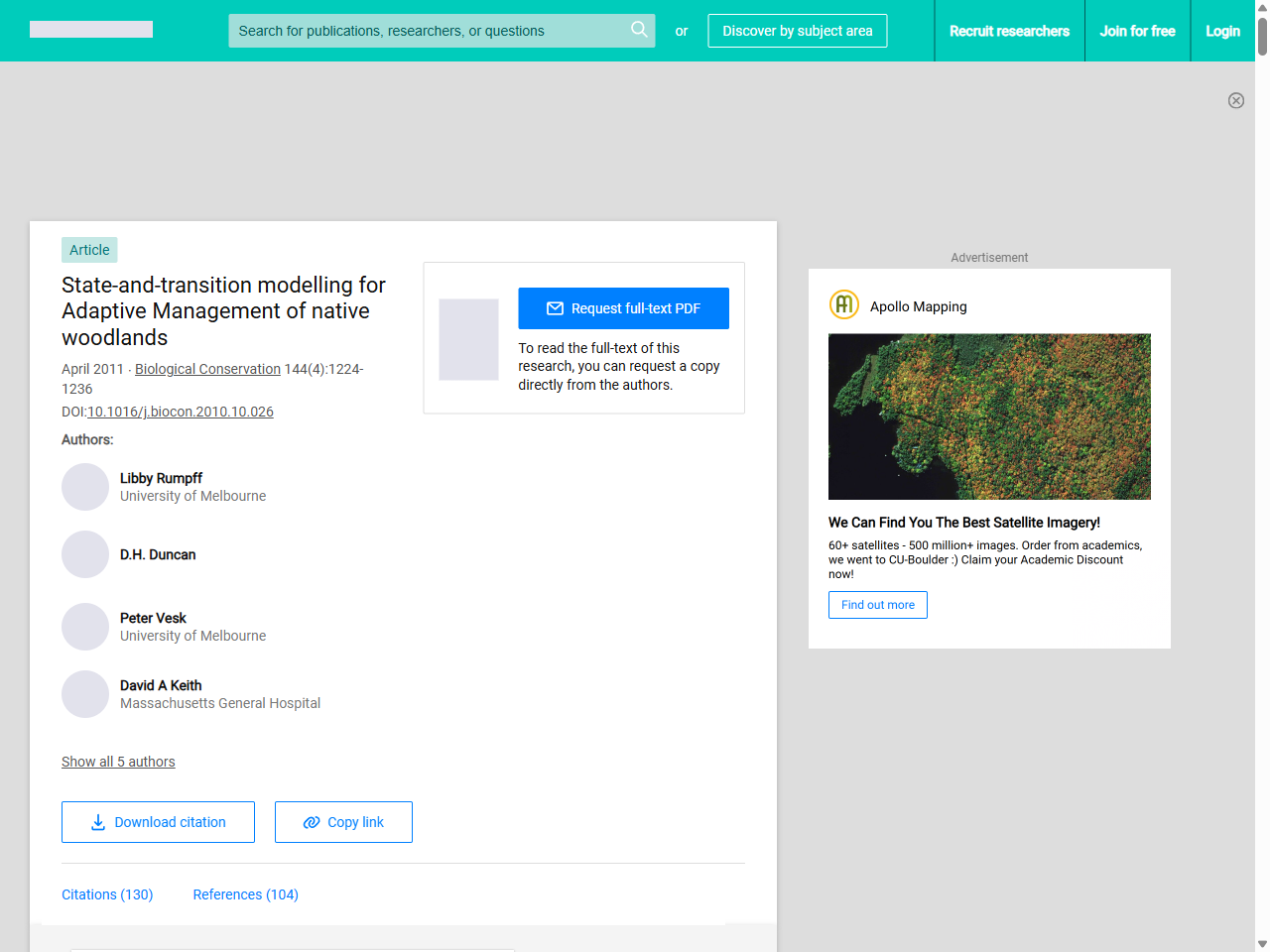Click the Request full-text PDF button

tap(623, 308)
